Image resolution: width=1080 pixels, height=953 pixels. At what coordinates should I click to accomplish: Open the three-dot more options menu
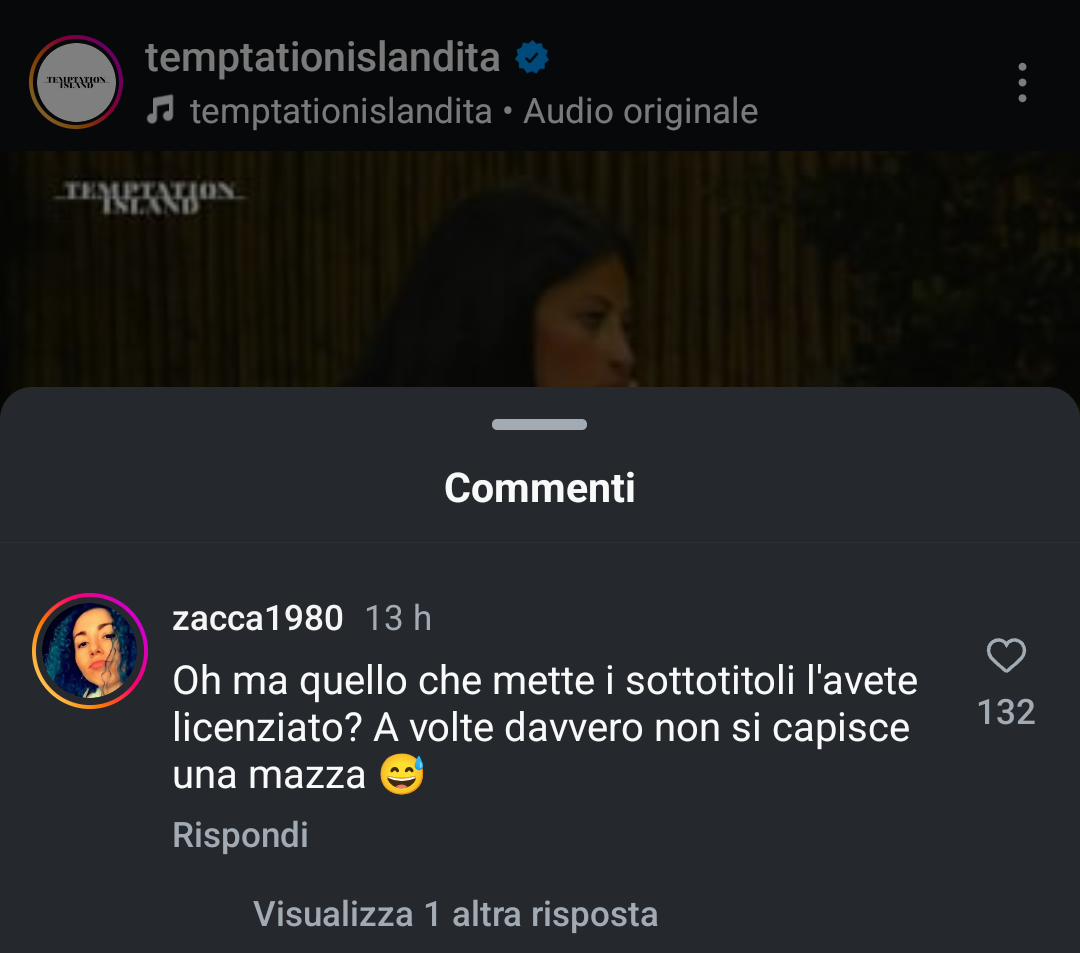point(1021,83)
